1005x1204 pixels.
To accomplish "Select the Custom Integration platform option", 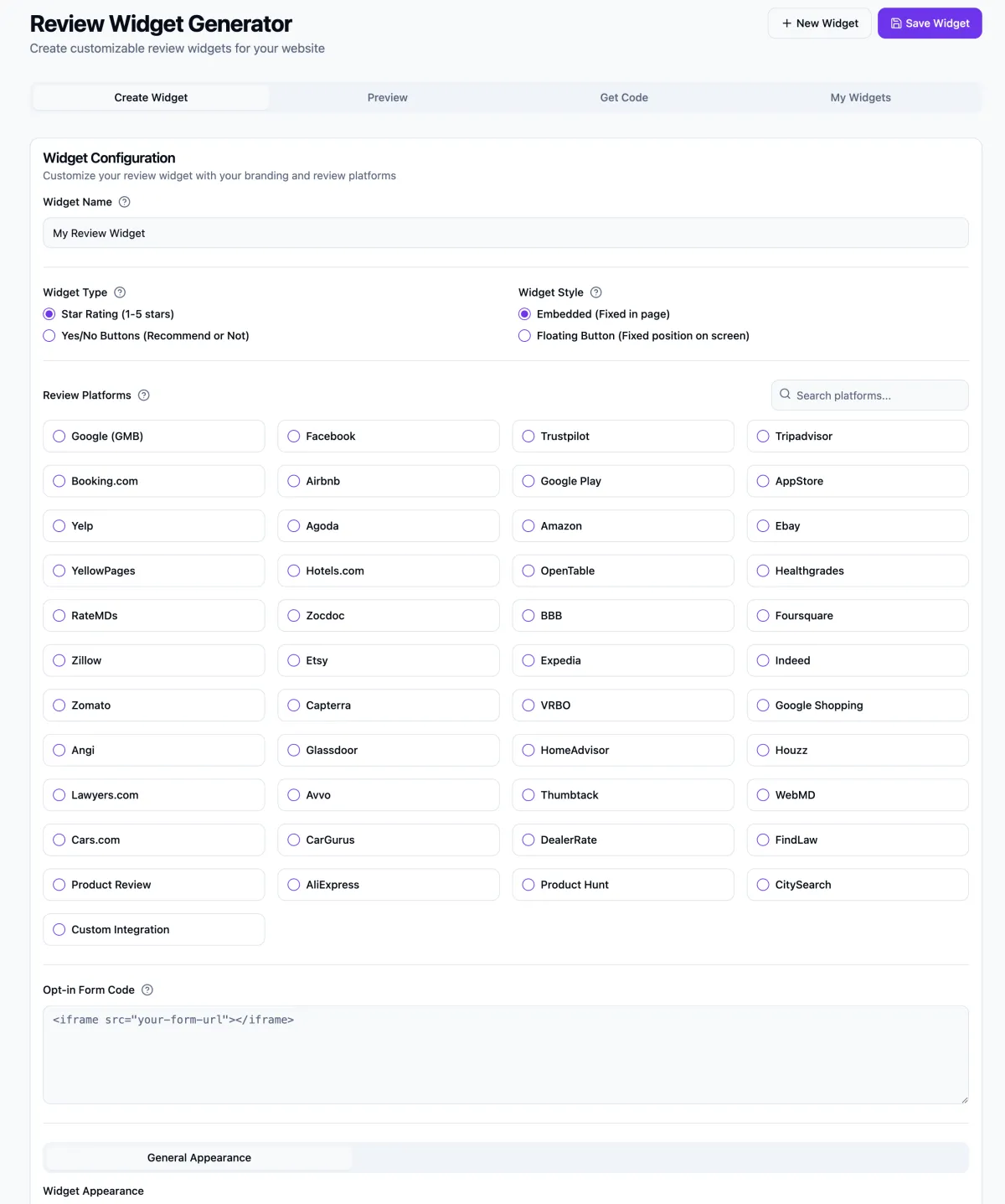I will coord(154,929).
